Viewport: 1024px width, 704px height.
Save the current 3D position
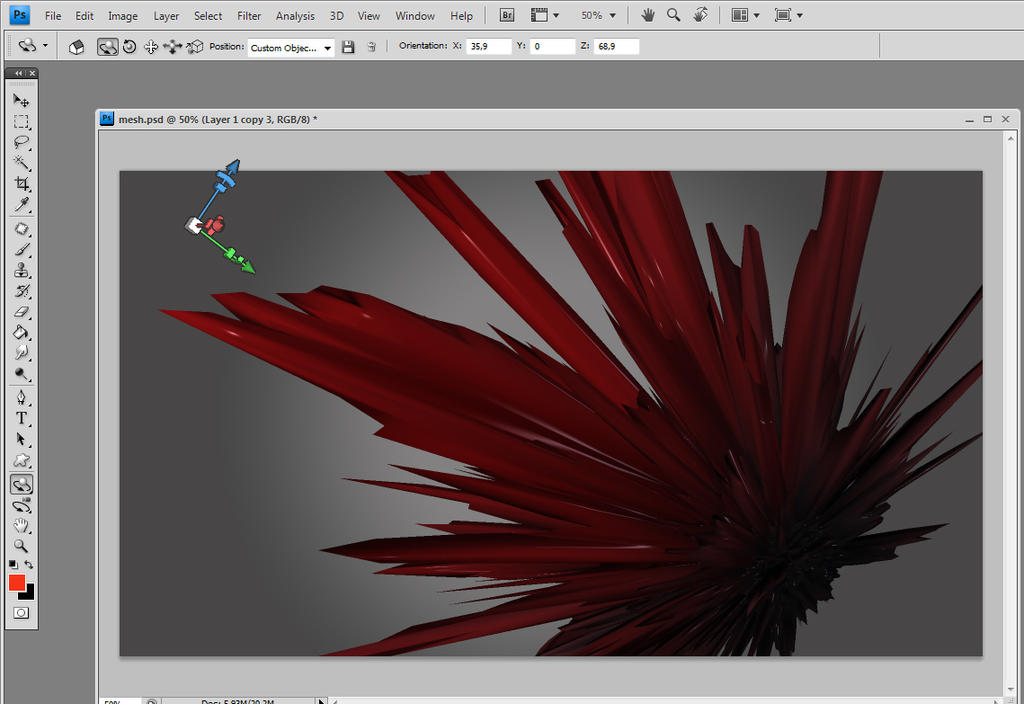click(348, 47)
